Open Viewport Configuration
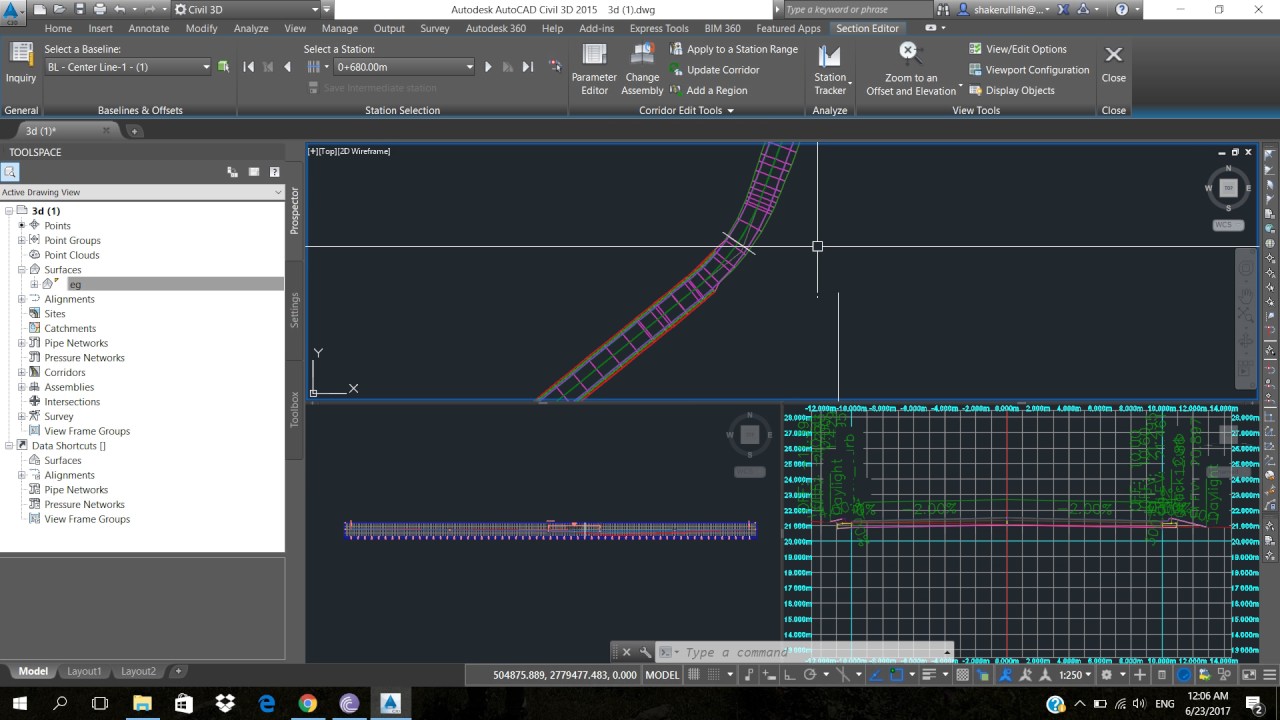 coord(1029,70)
